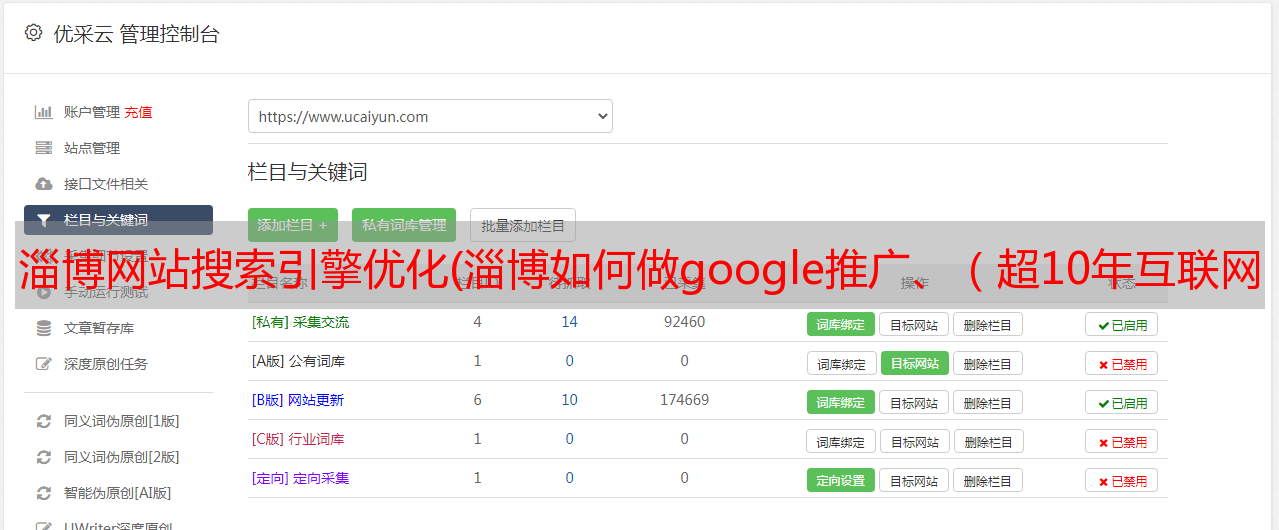Delete the 定向采集 column
The image size is (1279, 530).
pyautogui.click(x=988, y=480)
